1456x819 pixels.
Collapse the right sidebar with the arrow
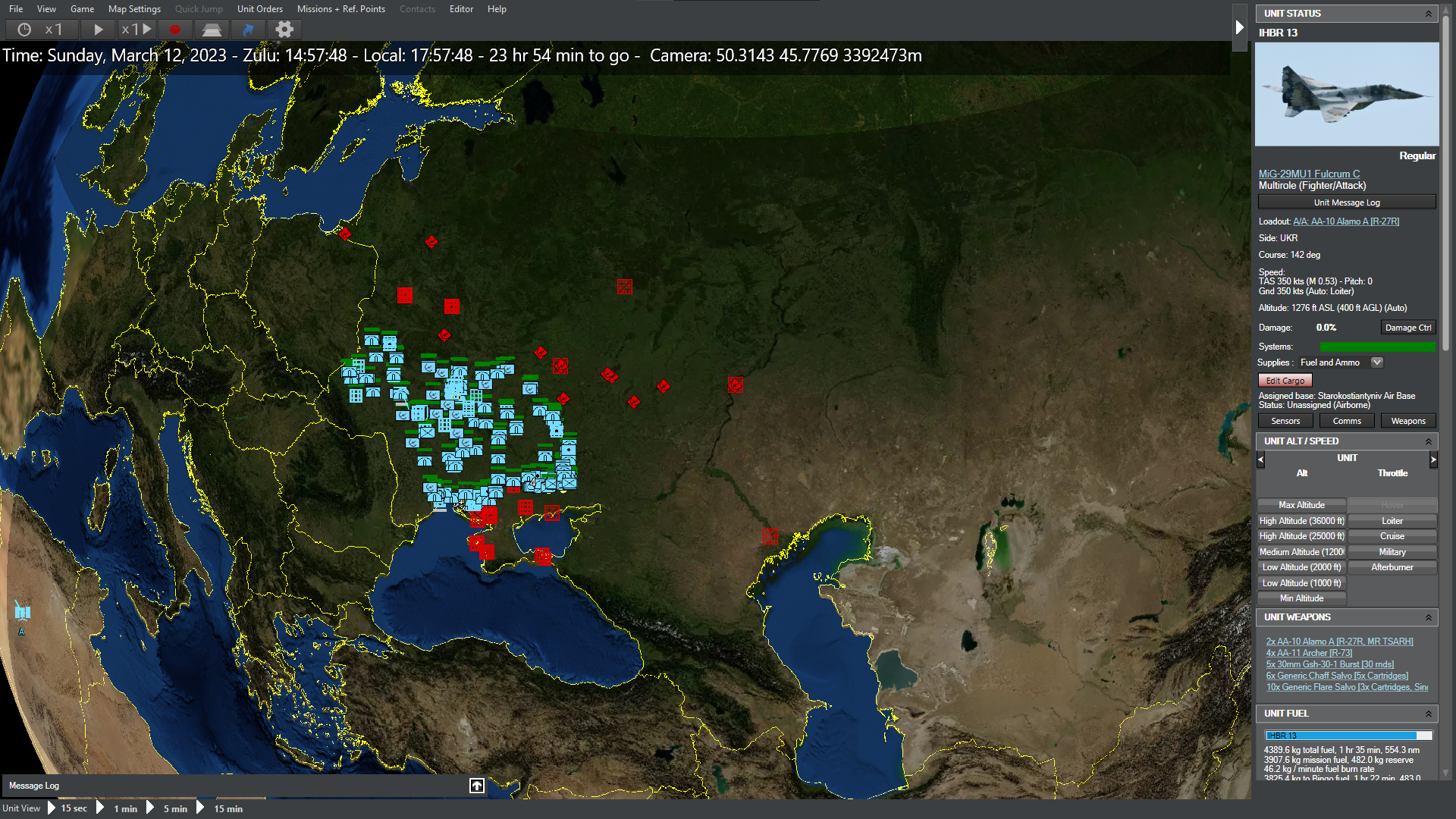[x=1240, y=28]
